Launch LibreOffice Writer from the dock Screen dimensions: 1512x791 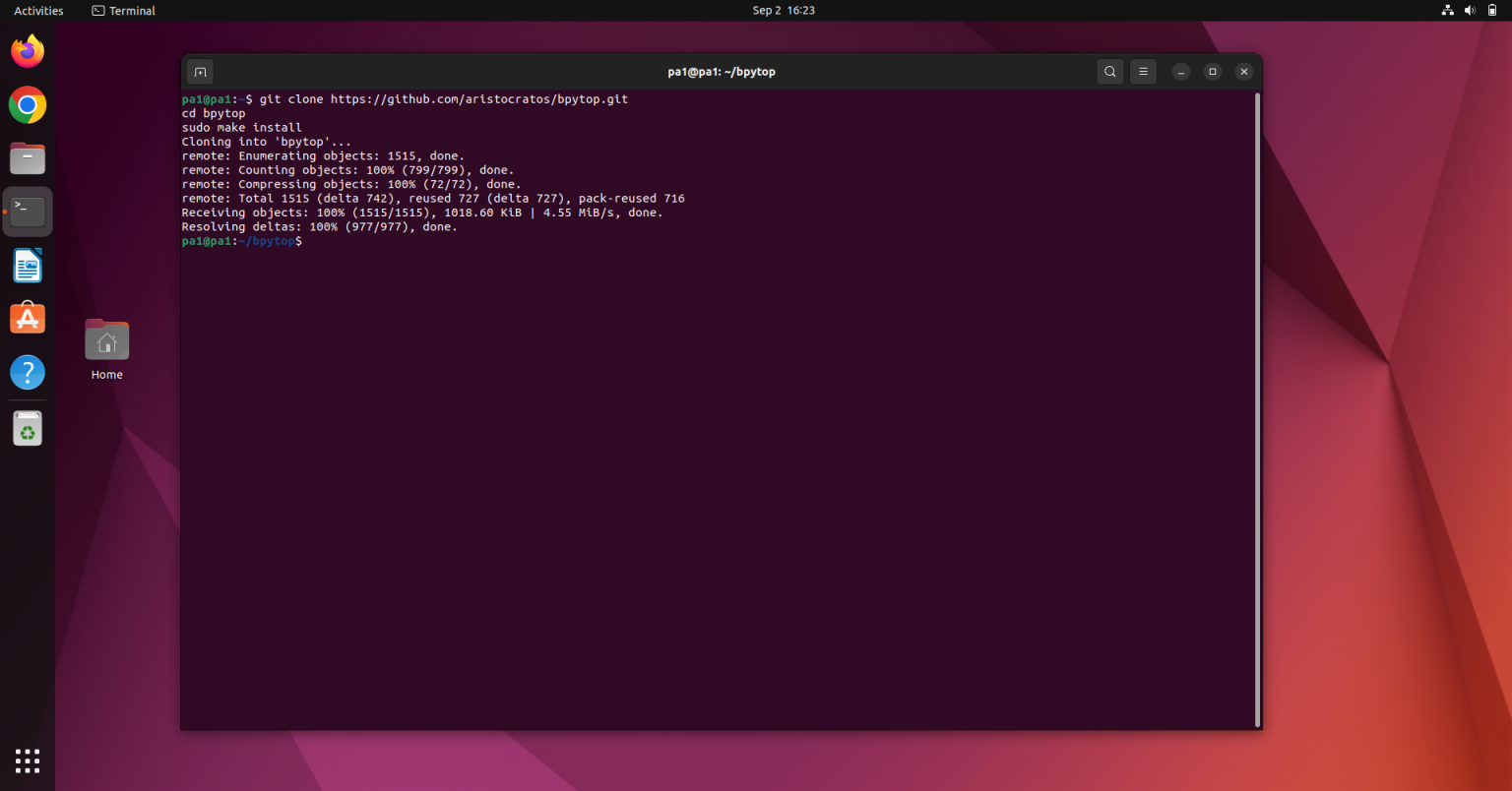click(27, 265)
